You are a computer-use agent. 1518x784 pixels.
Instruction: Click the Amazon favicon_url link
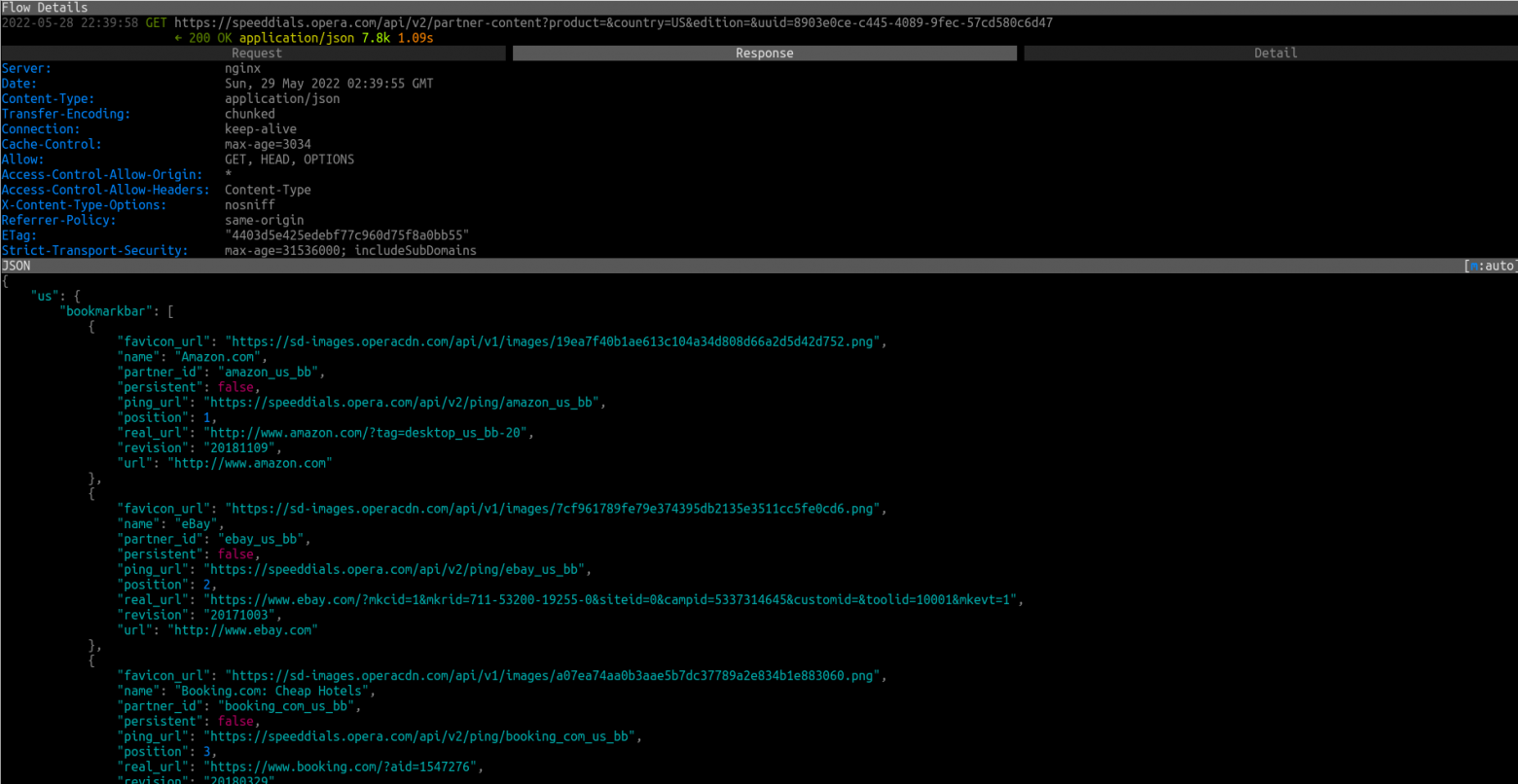point(556,341)
